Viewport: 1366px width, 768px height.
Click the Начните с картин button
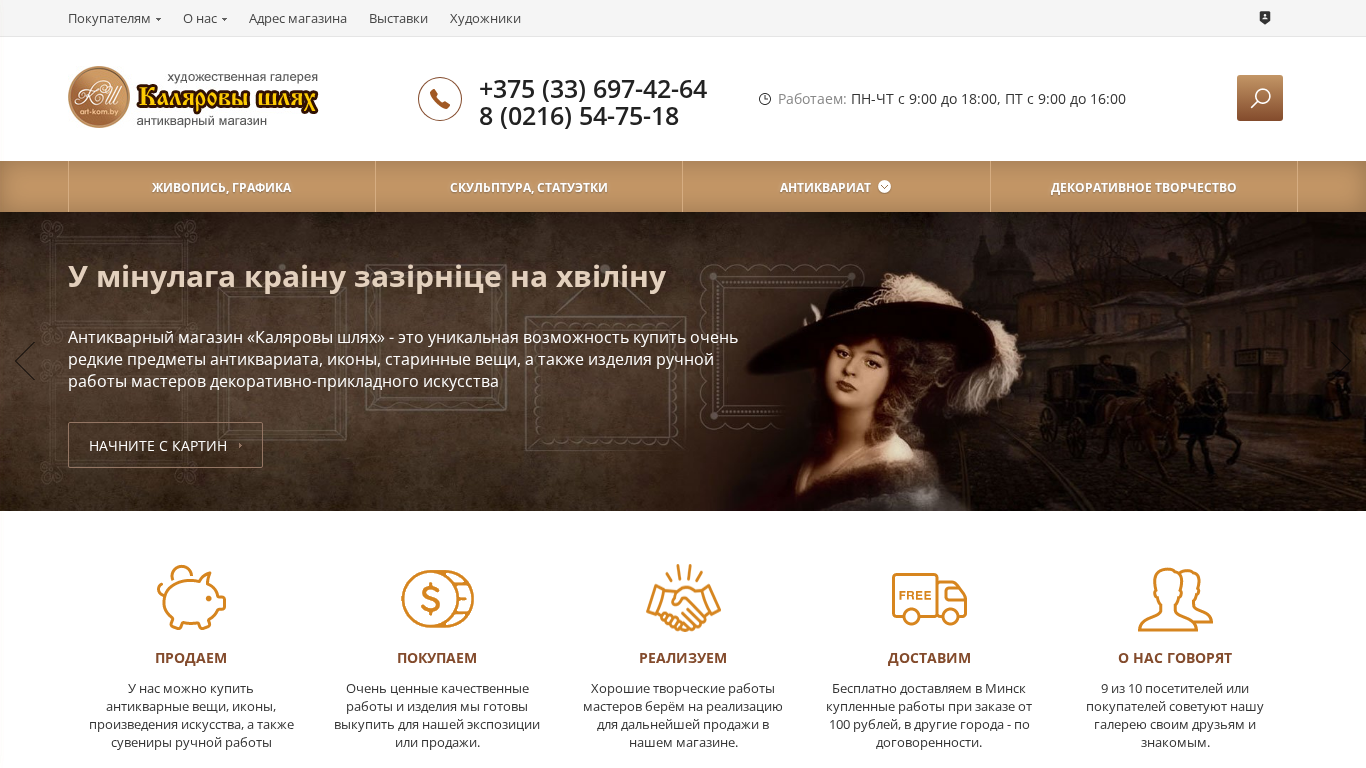point(165,445)
